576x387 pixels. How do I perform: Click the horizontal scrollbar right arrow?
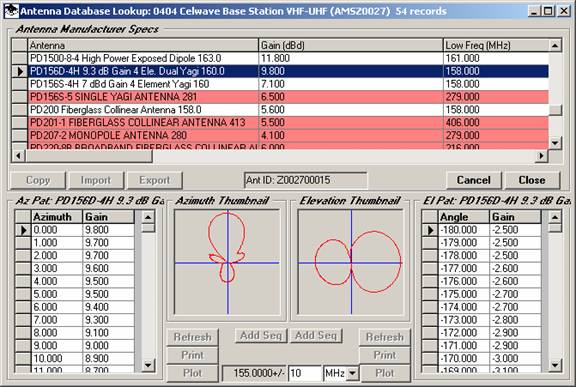coord(541,156)
